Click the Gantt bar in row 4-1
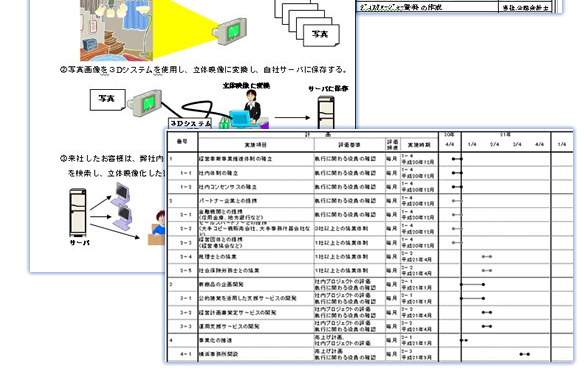Image resolution: width=584 pixels, height=374 pixels. pyautogui.click(x=525, y=354)
